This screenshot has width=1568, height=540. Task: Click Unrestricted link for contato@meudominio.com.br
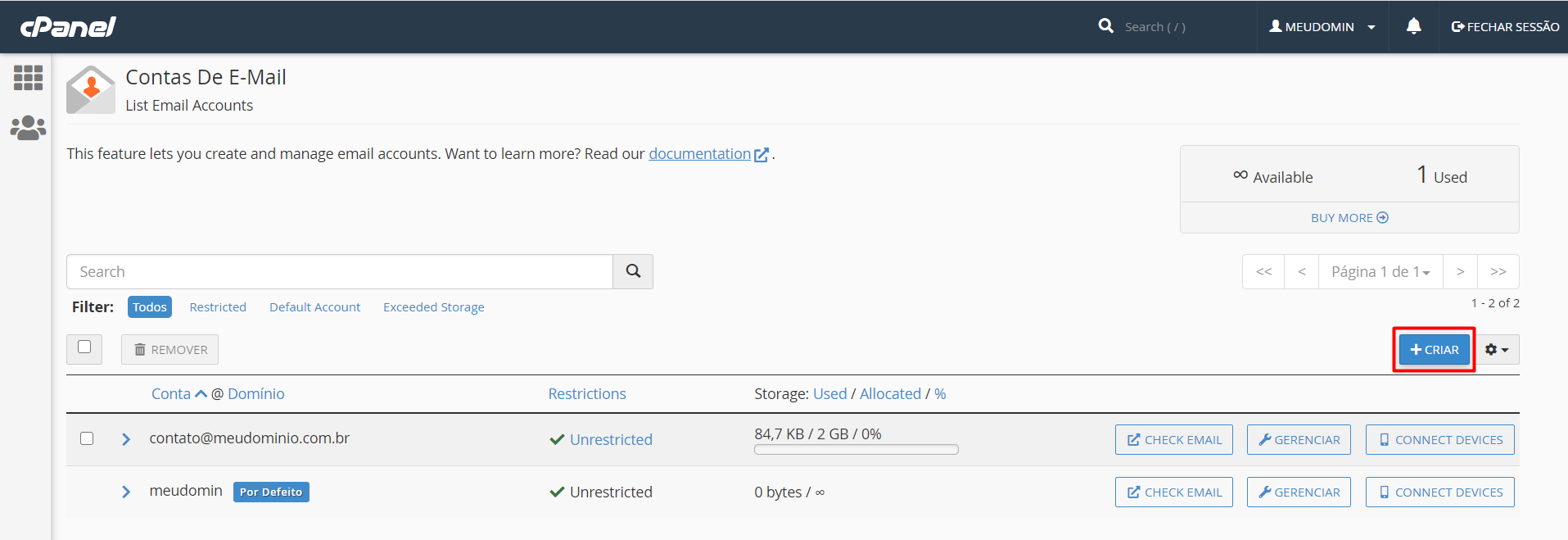point(611,440)
